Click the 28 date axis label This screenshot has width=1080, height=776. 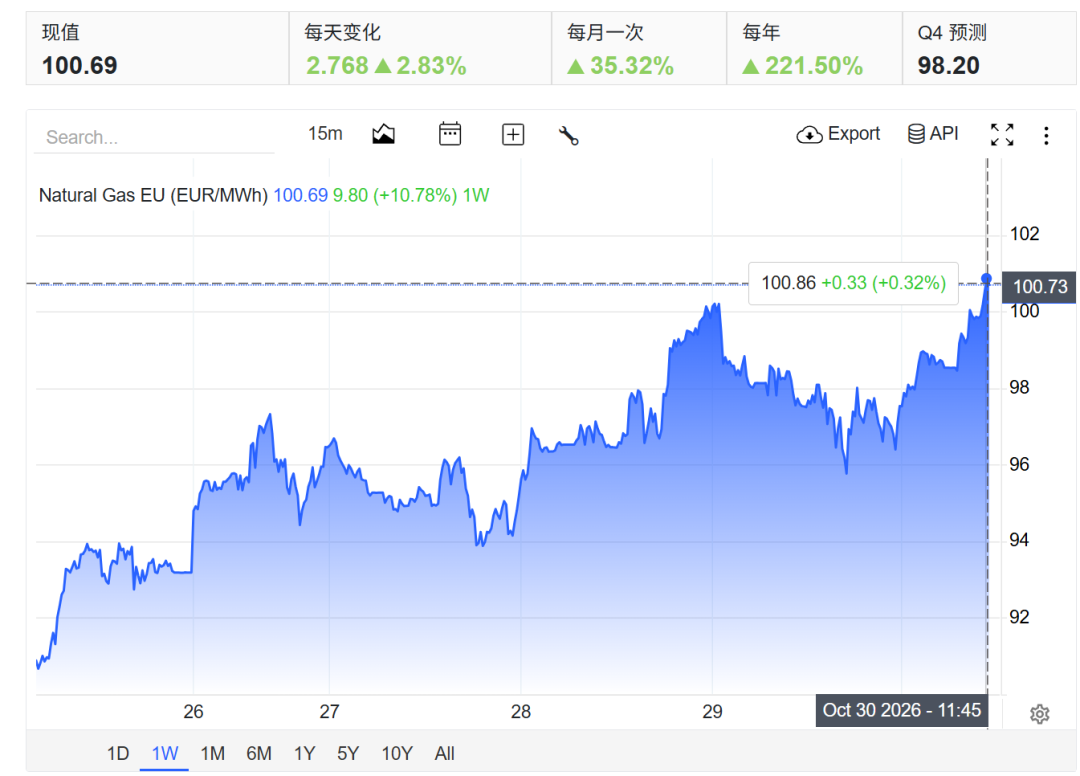(x=521, y=711)
